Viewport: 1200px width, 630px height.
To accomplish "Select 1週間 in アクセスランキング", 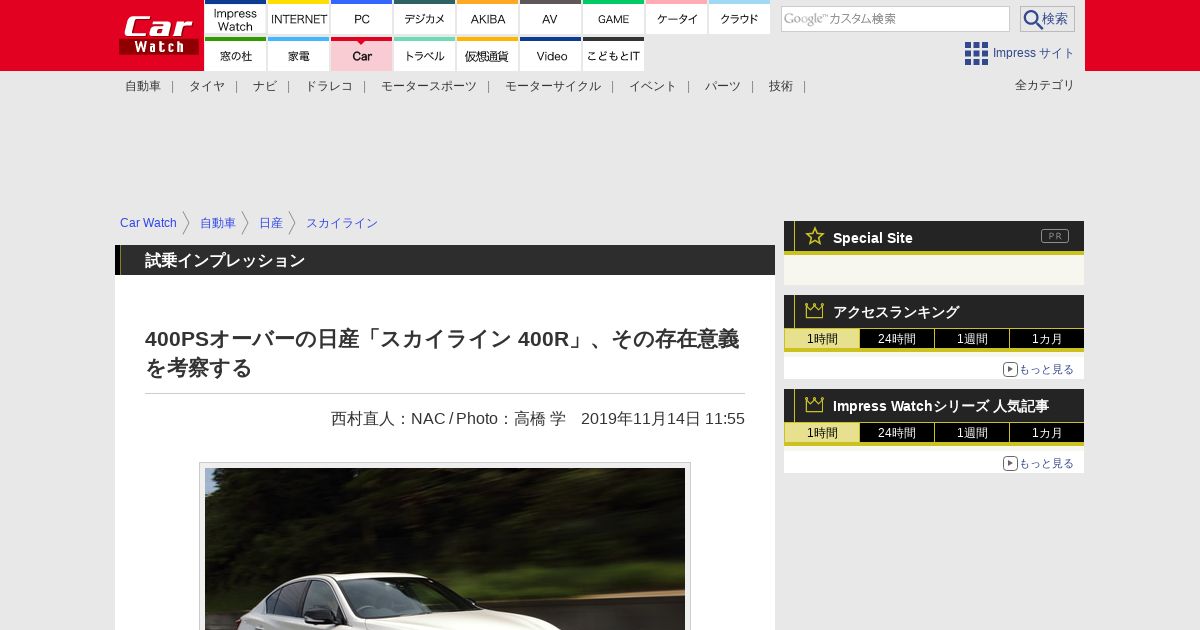I will [972, 339].
